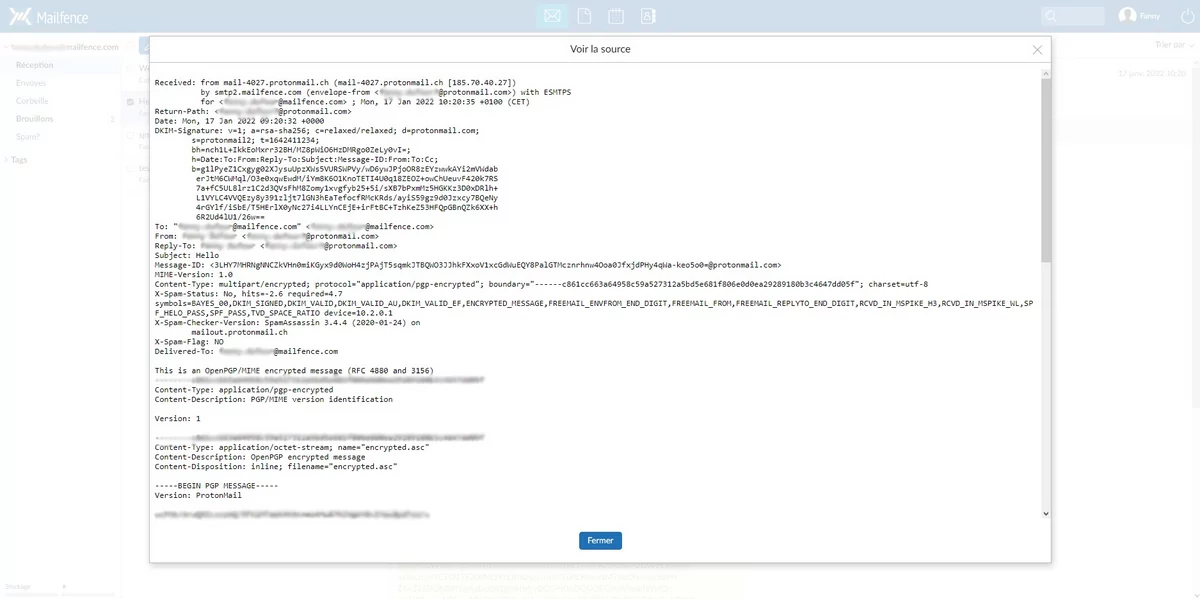Image resolution: width=1200 pixels, height=599 pixels.
Task: Click the source dialog scrollbar up arrow
Action: tap(1044, 75)
